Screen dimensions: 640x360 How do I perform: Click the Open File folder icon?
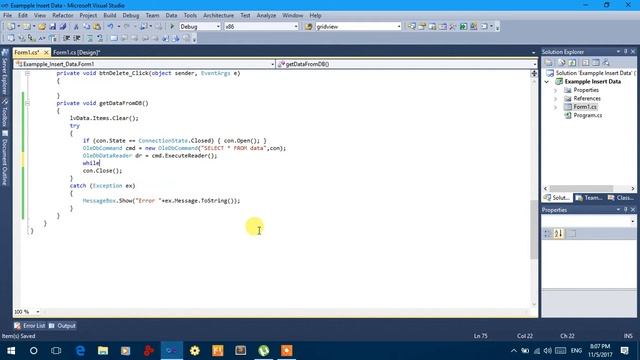(x=42, y=27)
